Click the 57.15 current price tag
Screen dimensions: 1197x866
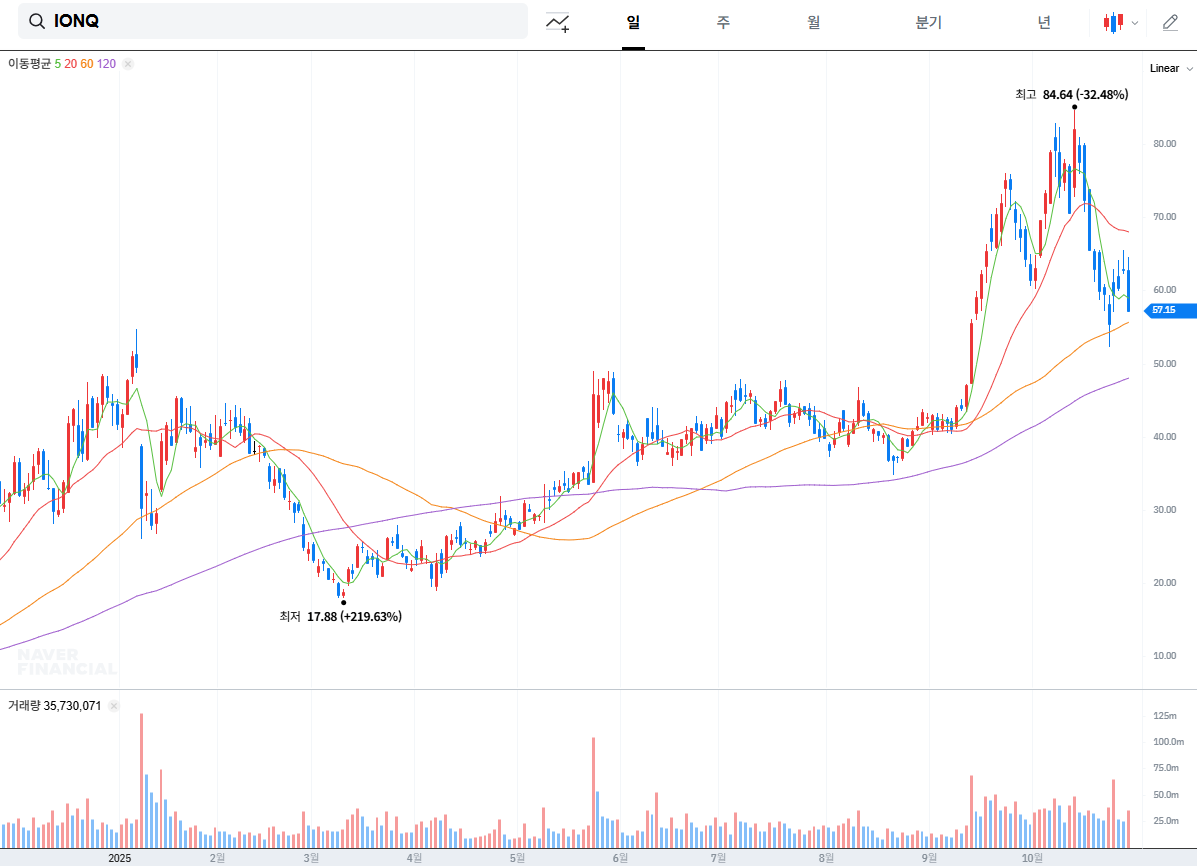(1170, 310)
